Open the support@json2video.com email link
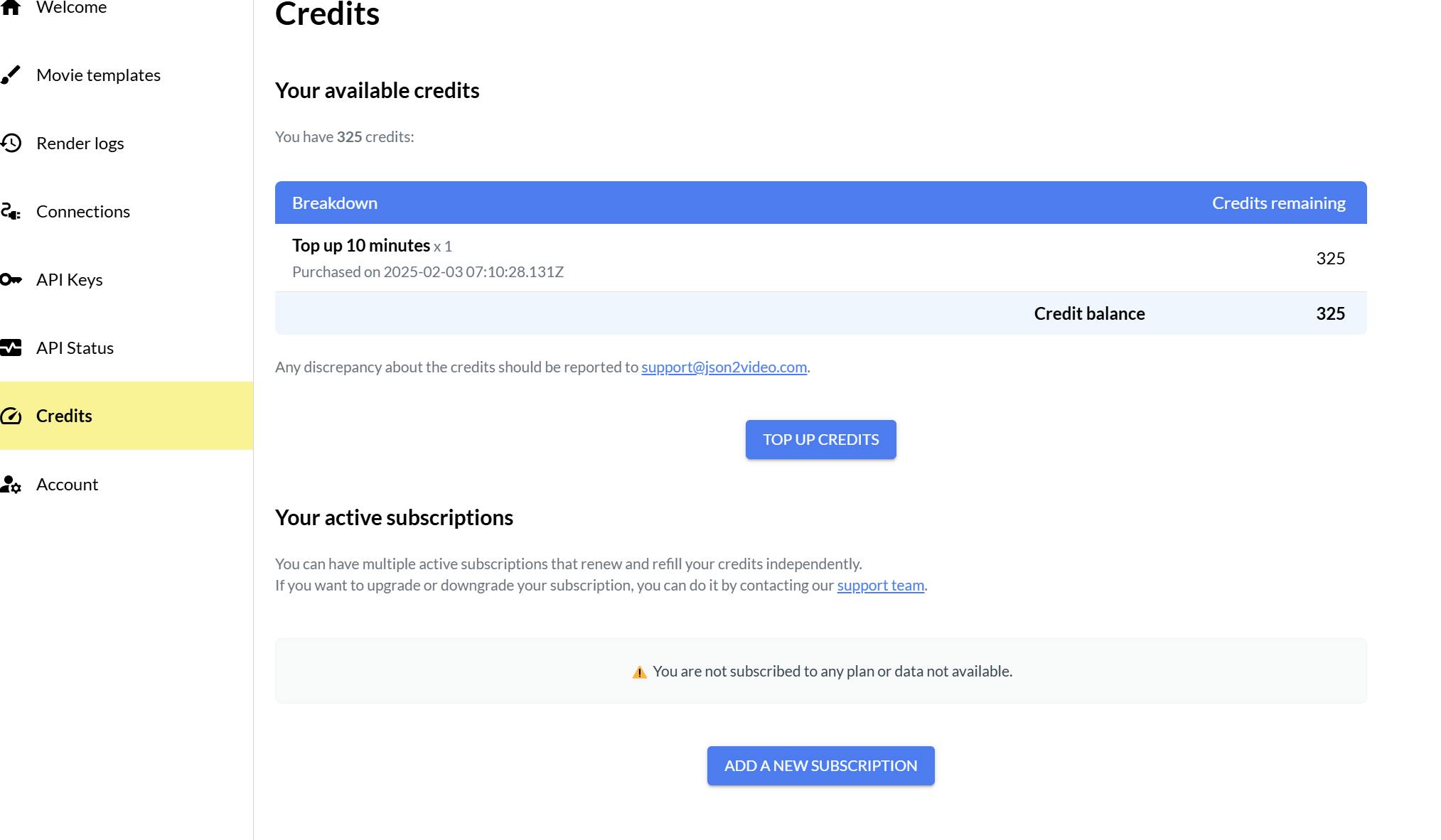Image resolution: width=1441 pixels, height=840 pixels. pos(724,367)
